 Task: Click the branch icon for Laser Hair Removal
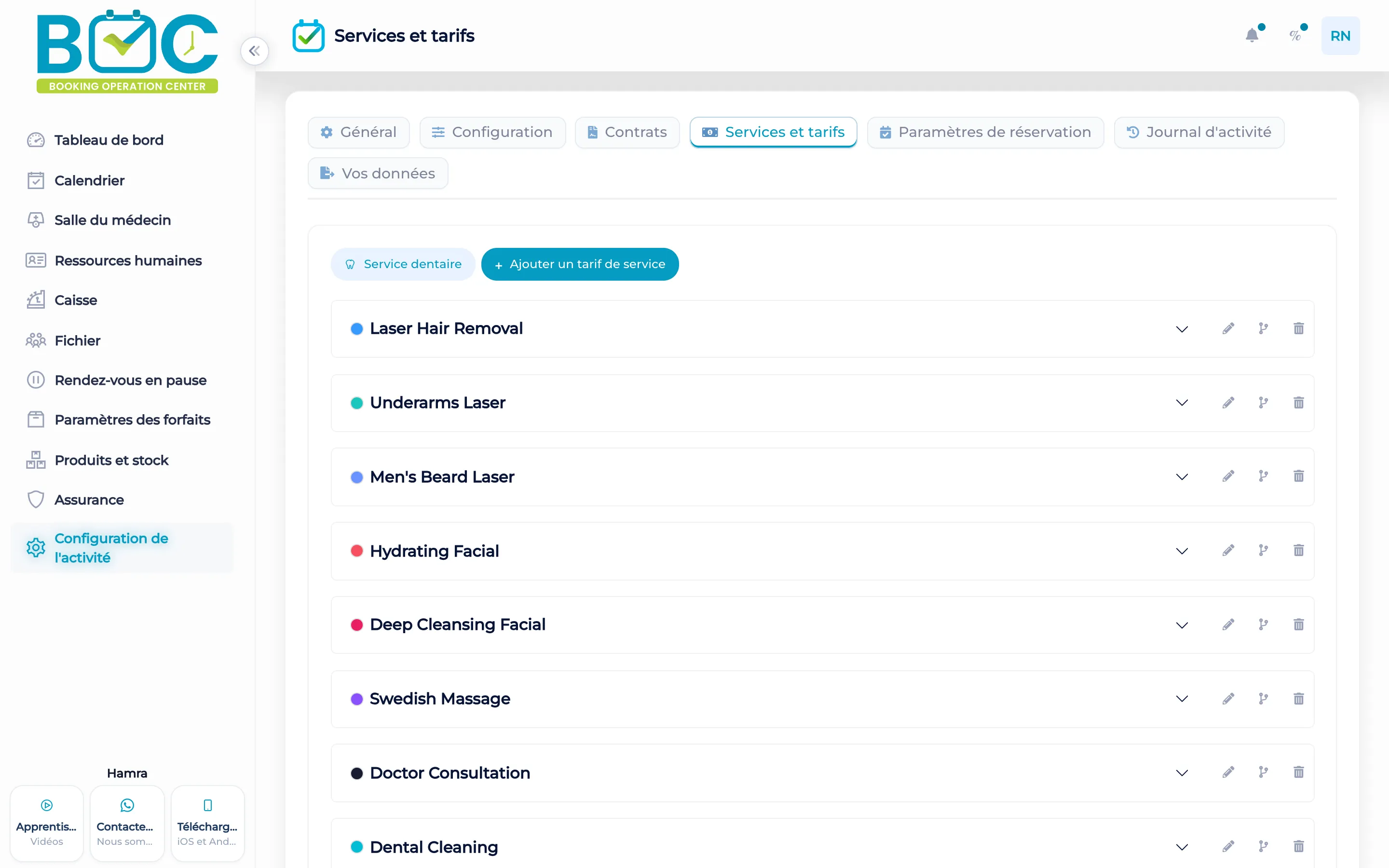[1263, 328]
